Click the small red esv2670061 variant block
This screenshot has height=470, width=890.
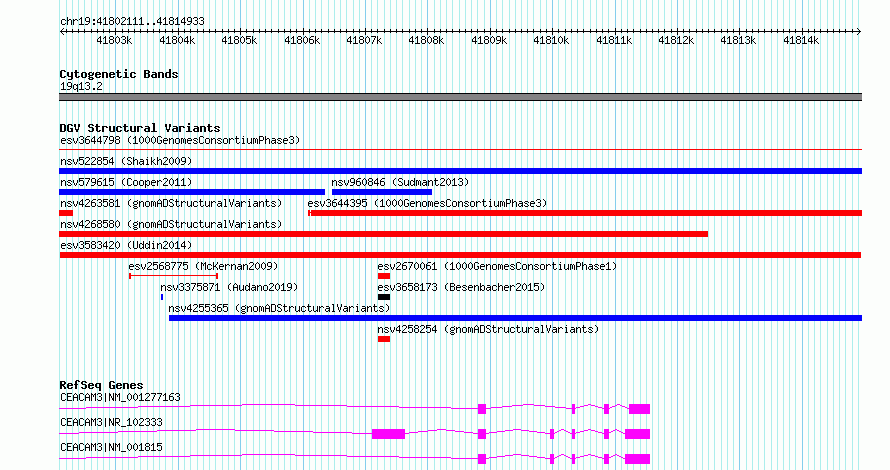(x=384, y=276)
